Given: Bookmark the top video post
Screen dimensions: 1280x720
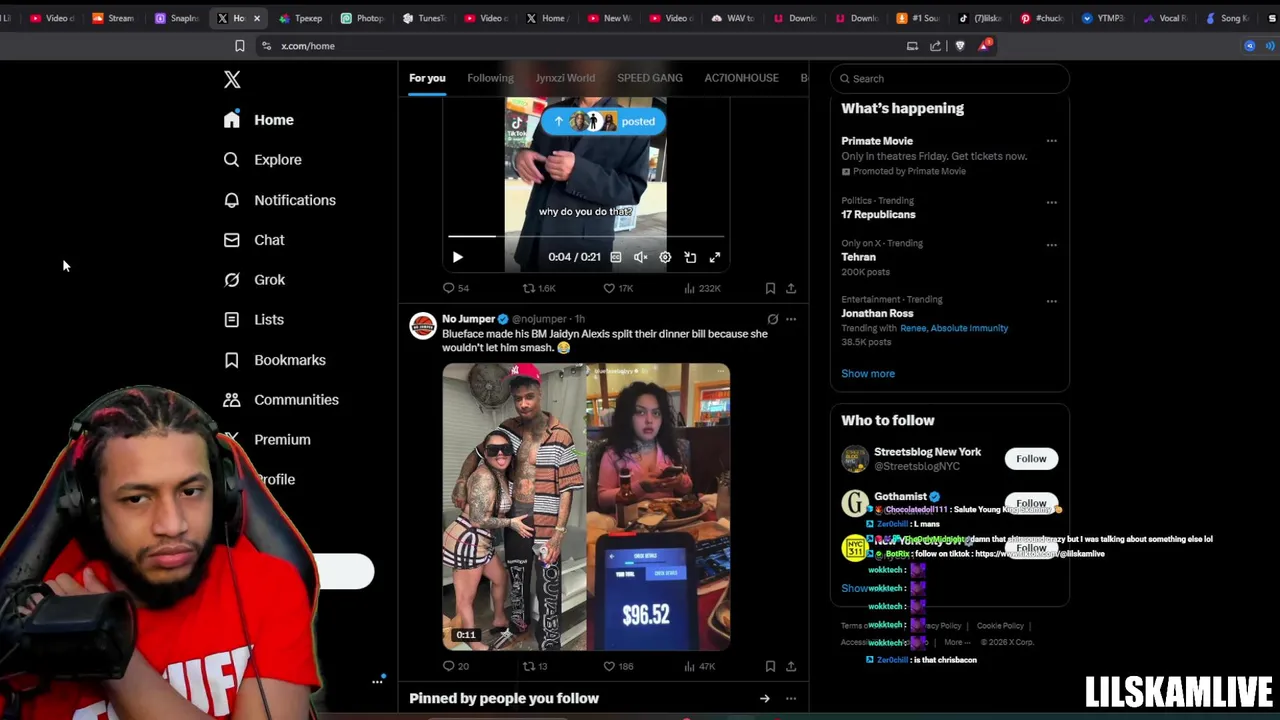Looking at the screenshot, I should point(770,288).
